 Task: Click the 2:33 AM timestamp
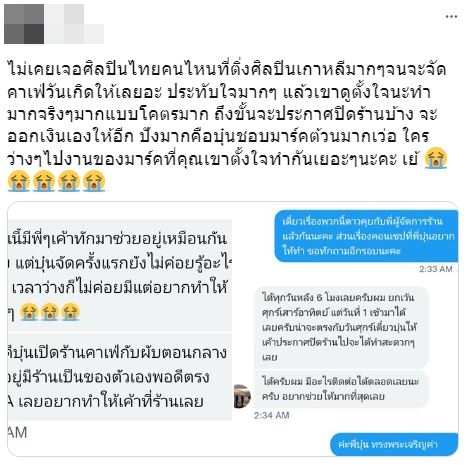[436, 269]
